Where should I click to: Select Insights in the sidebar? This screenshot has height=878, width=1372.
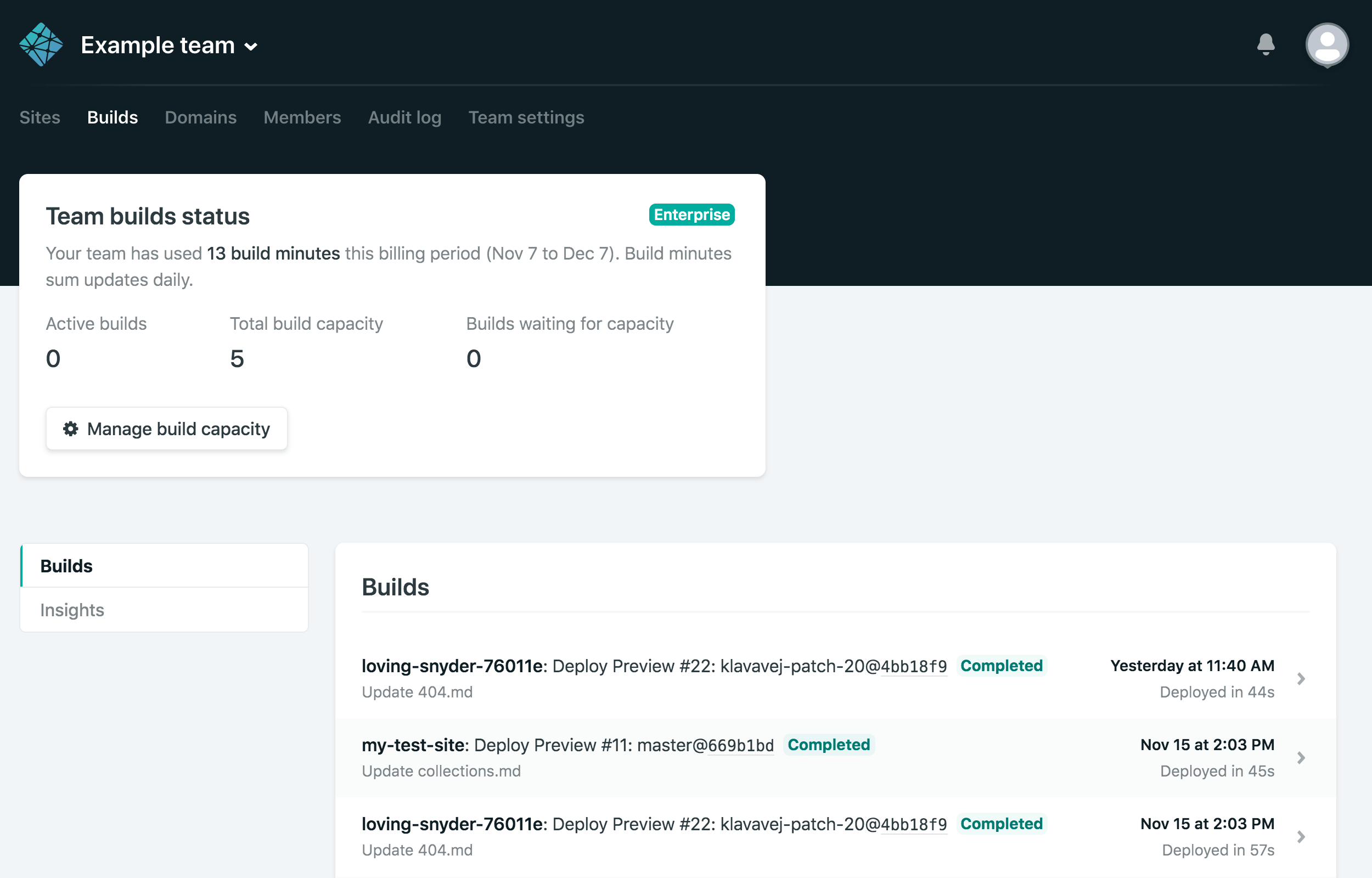(x=72, y=610)
